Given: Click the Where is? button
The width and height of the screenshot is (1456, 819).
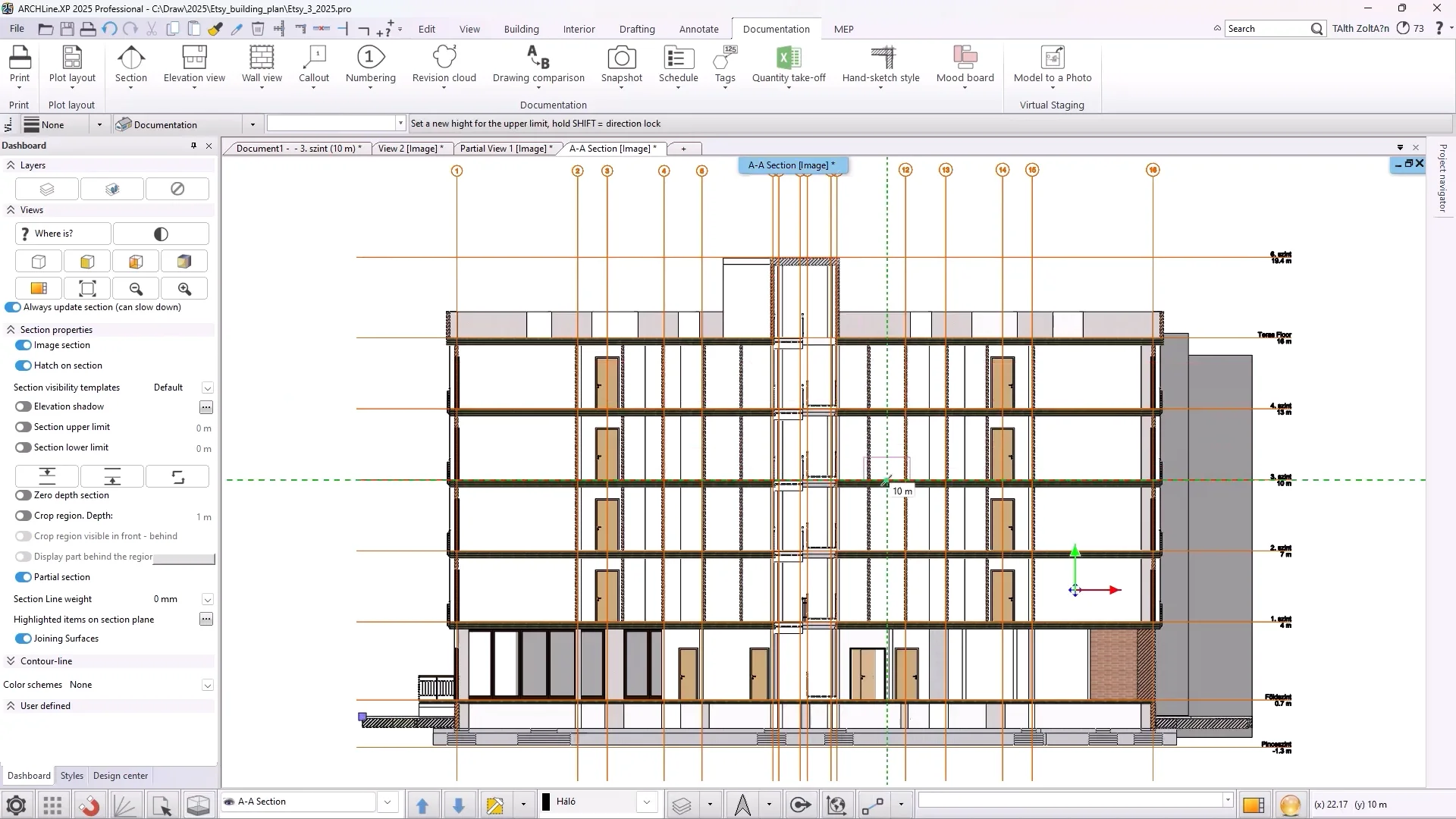Looking at the screenshot, I should coord(63,234).
